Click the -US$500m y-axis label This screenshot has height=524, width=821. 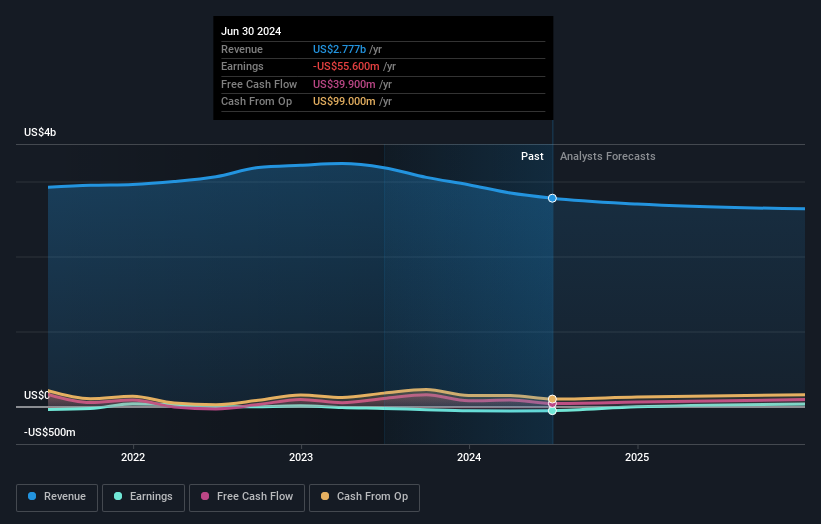coord(50,432)
